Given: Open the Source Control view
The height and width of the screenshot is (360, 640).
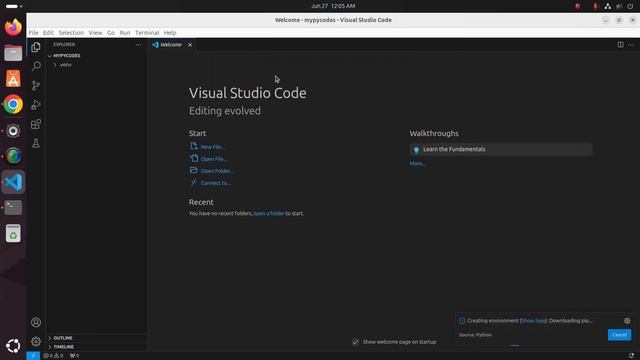Looking at the screenshot, I should point(36,85).
